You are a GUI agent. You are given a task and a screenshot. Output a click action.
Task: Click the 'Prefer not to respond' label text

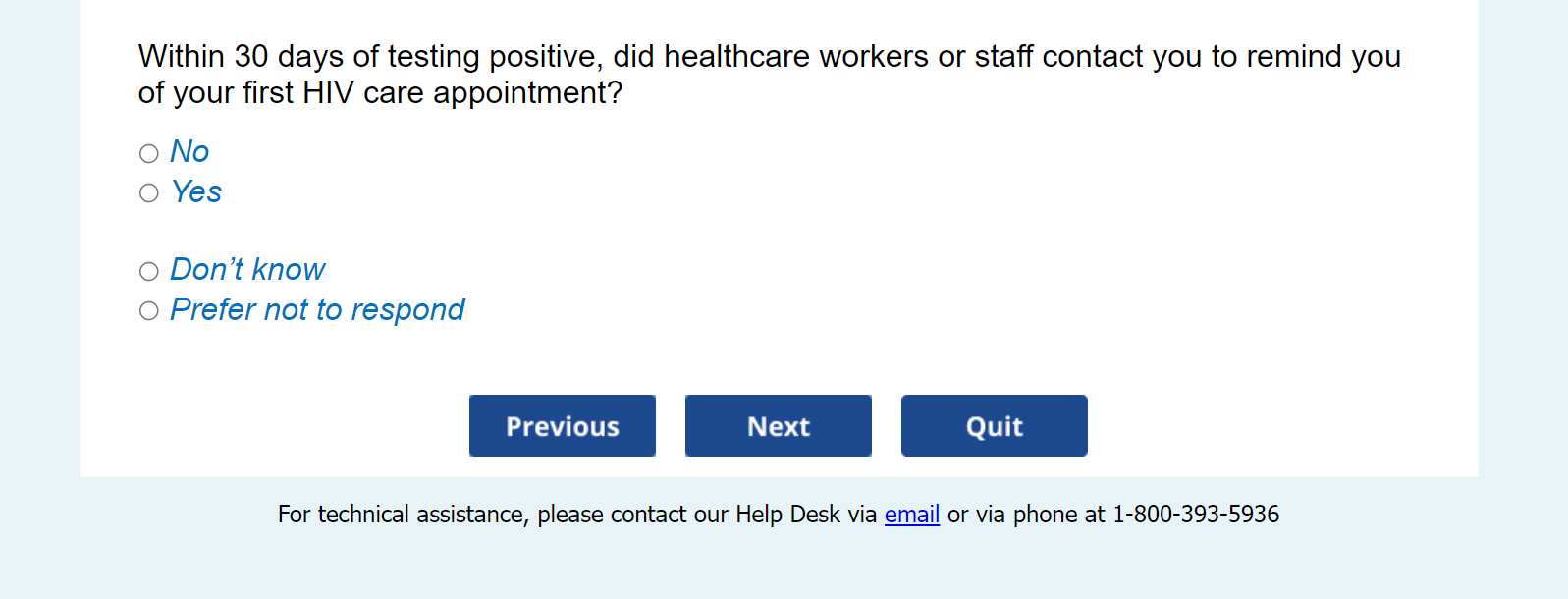coord(317,310)
